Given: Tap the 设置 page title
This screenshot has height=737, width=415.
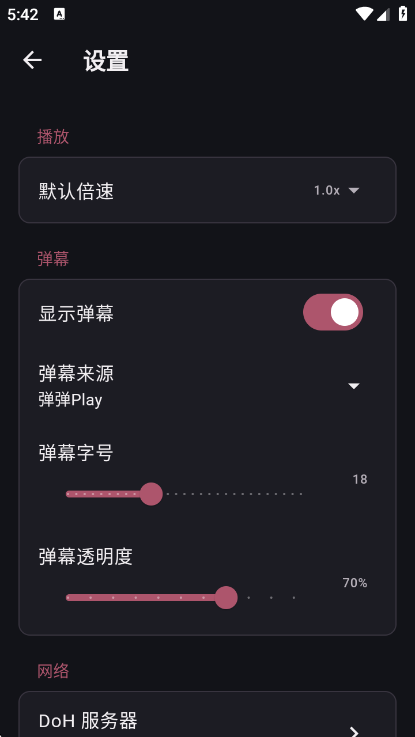Looking at the screenshot, I should coord(106,61).
